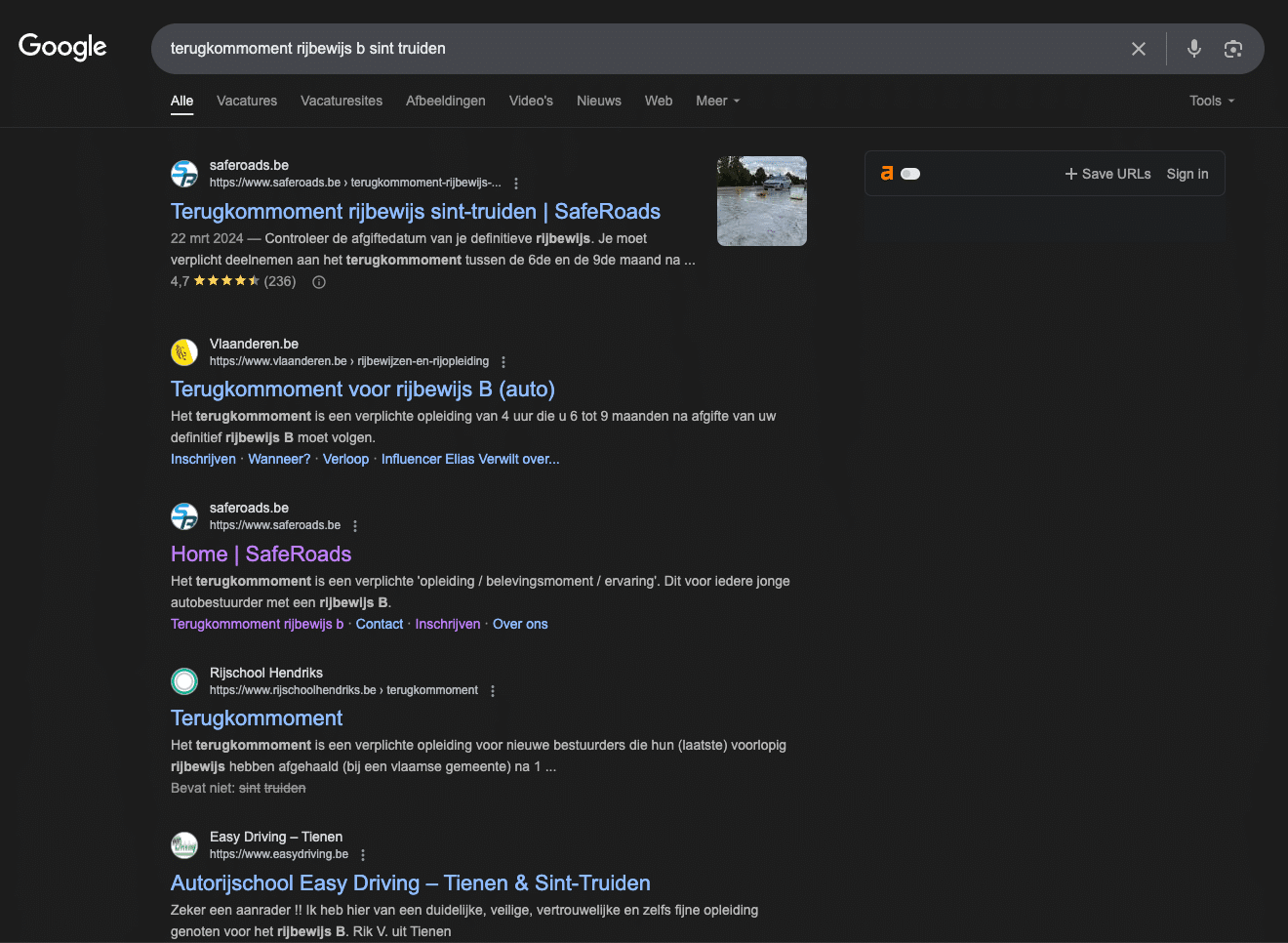This screenshot has height=943, width=1288.
Task: Open the Tools dropdown
Action: tap(1212, 101)
